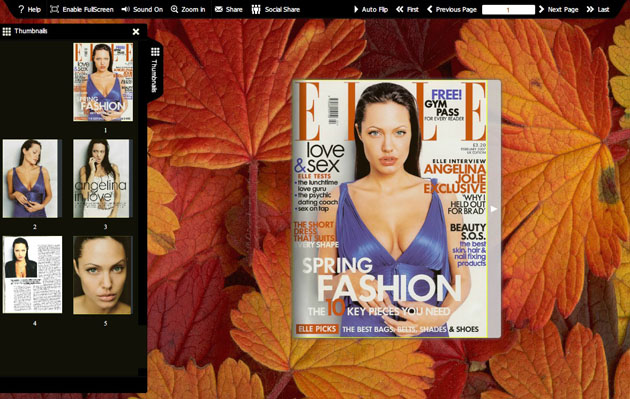
Task: Toggle the vertical Thumbnails side tab
Action: 155,70
